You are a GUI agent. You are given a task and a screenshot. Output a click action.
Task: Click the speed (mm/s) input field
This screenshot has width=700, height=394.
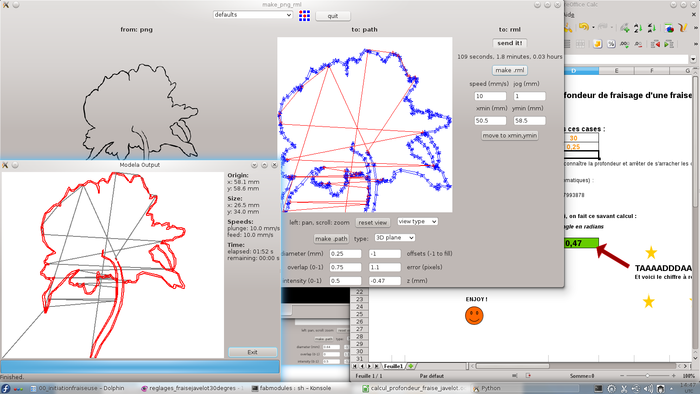[x=490, y=96]
